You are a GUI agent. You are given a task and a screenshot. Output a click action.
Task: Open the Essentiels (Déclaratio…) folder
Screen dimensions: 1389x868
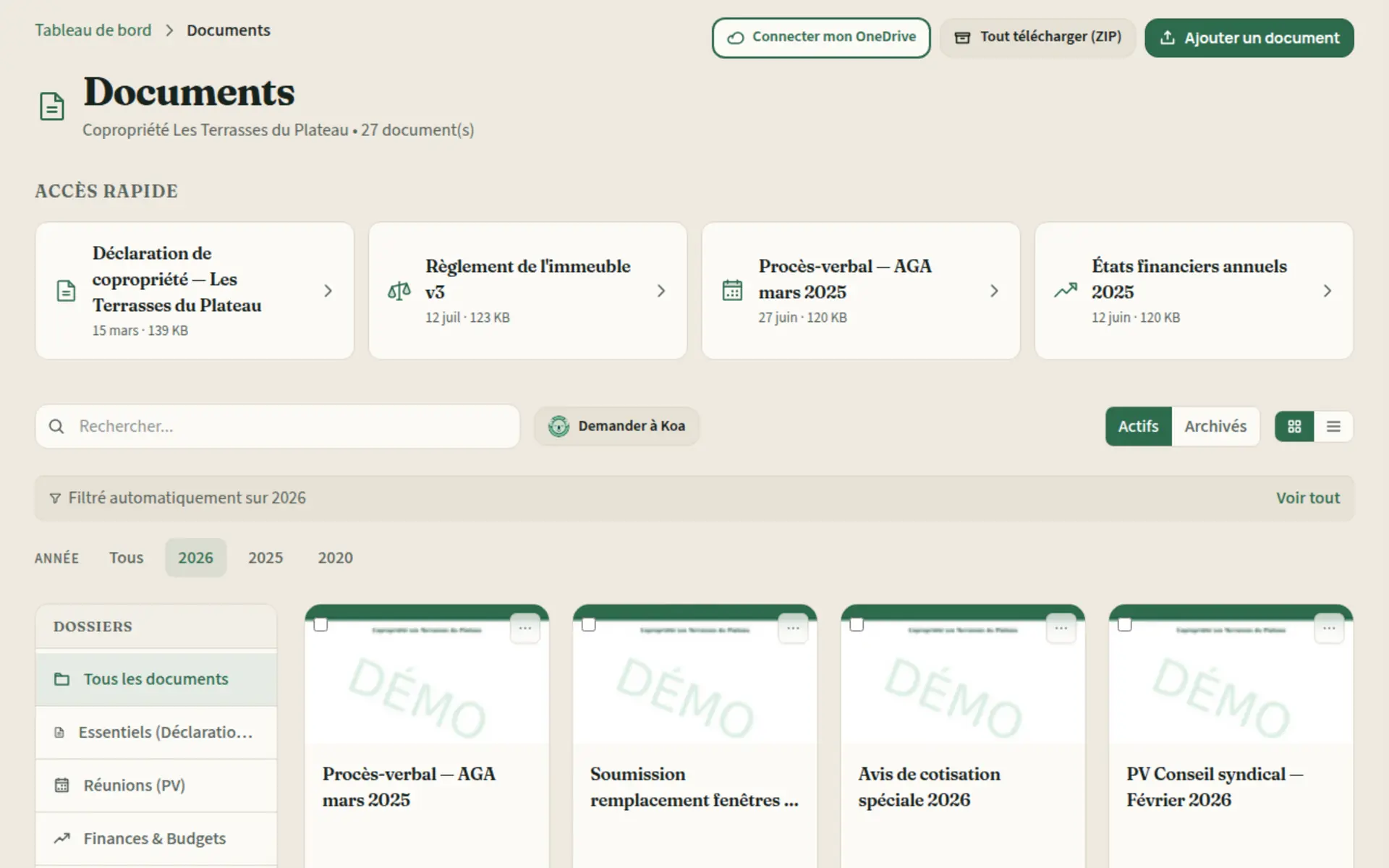point(156,733)
